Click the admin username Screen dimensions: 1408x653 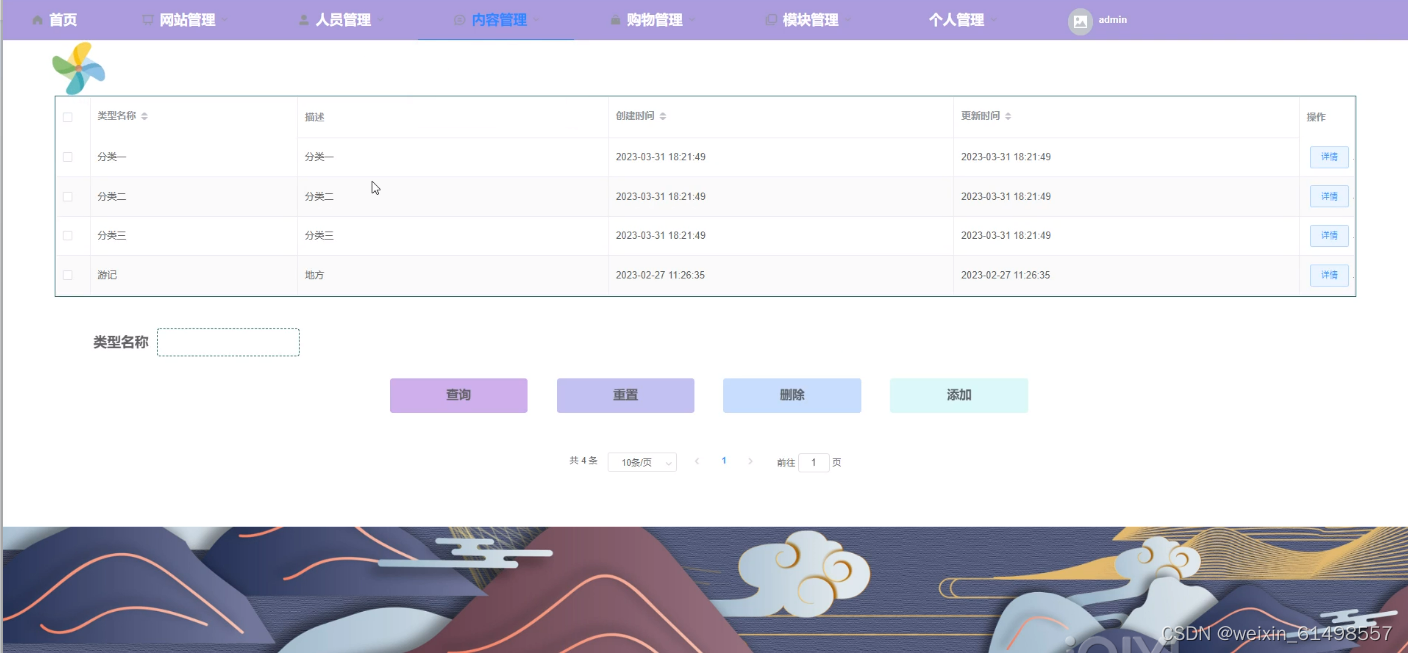1112,20
